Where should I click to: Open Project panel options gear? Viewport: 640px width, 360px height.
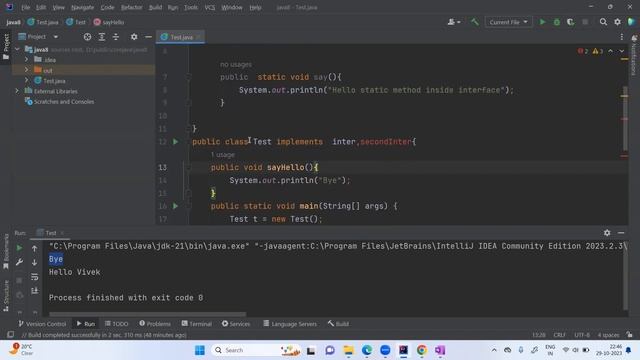(x=134, y=37)
